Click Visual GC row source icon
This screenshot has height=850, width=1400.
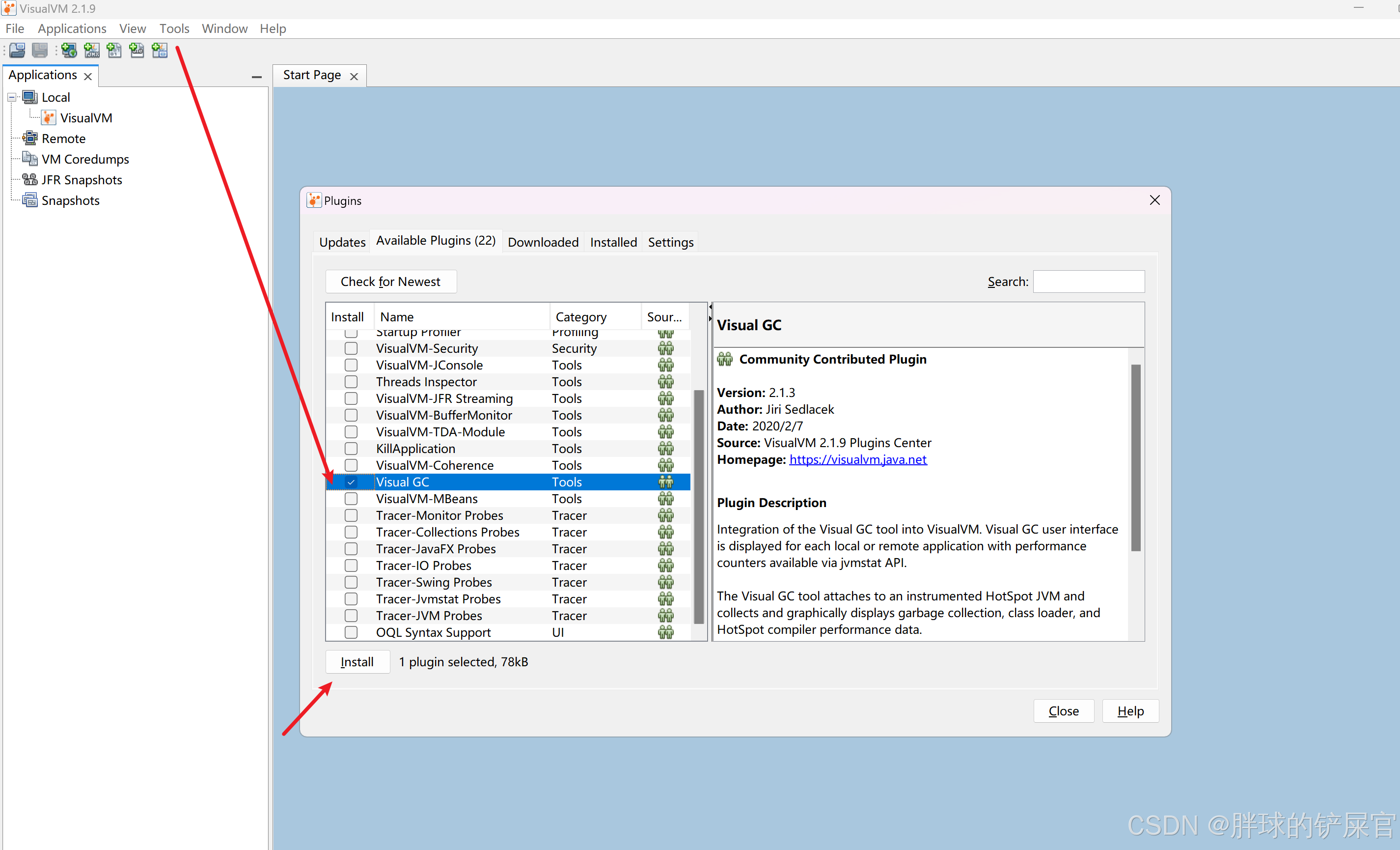click(x=665, y=482)
